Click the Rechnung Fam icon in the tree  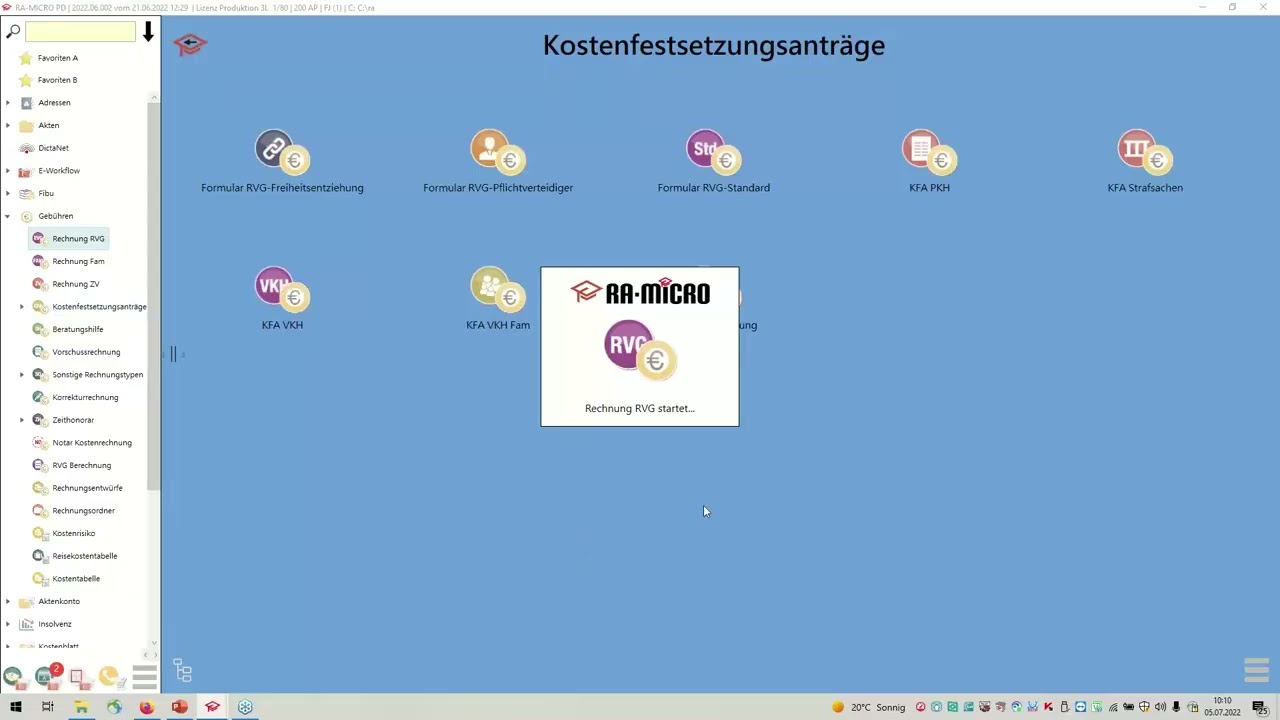[x=39, y=261]
